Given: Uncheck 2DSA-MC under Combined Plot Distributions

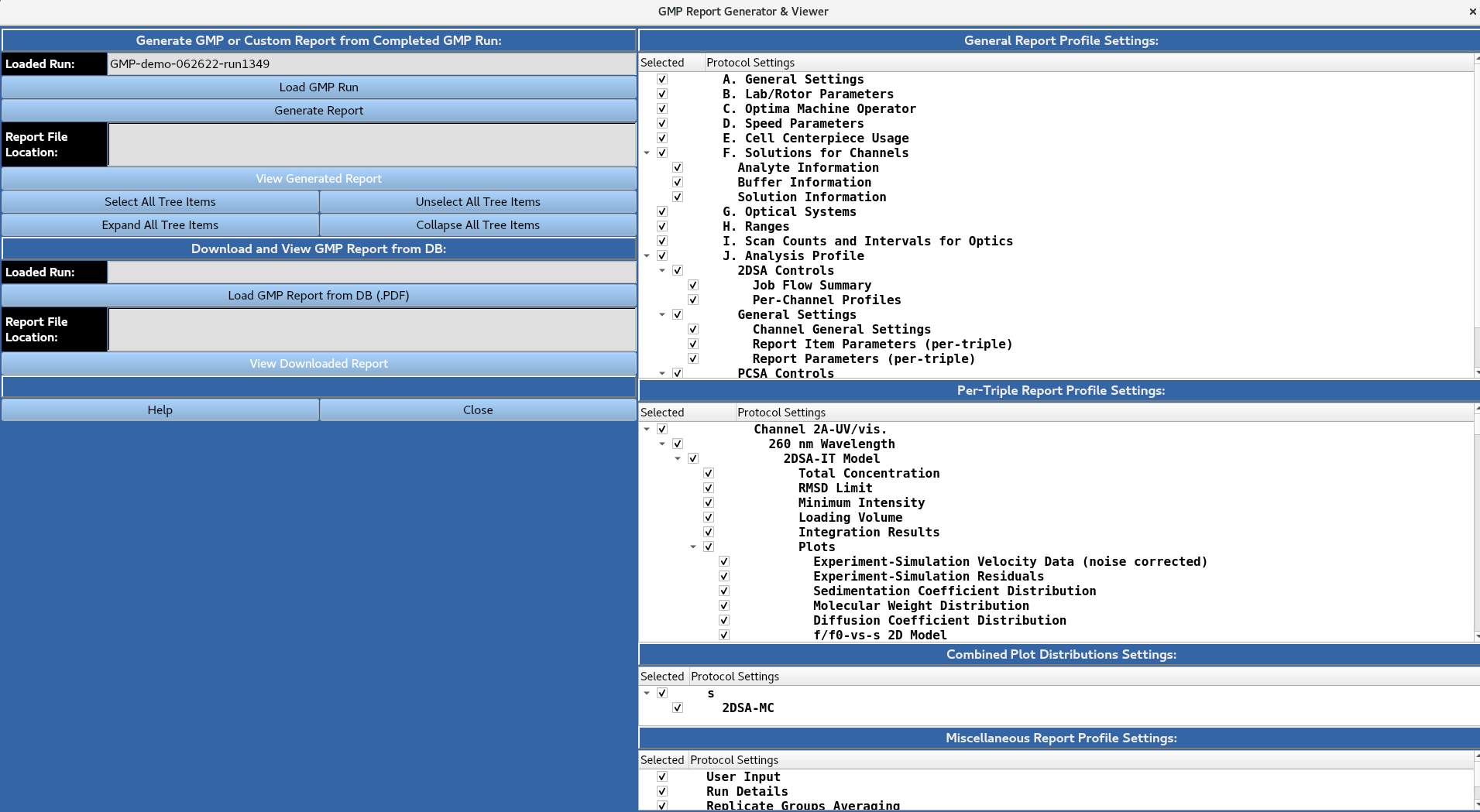Looking at the screenshot, I should (x=678, y=707).
